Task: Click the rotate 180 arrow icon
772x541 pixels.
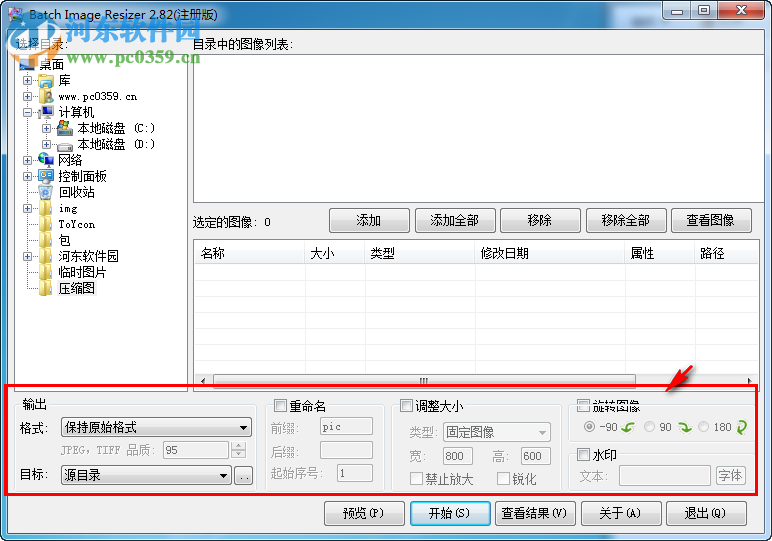Action: click(x=741, y=427)
